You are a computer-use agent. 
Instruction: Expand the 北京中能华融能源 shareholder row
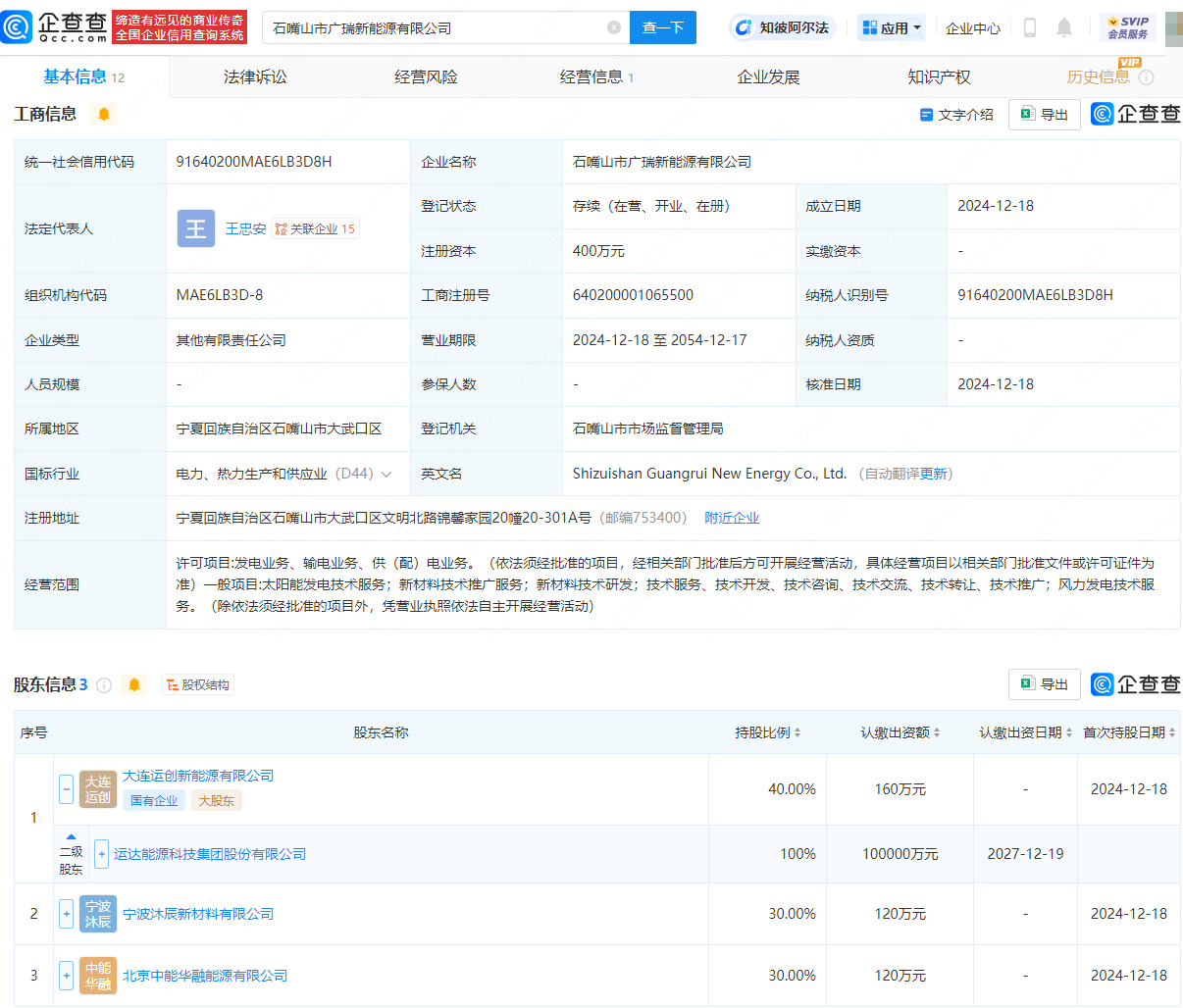pyautogui.click(x=66, y=976)
